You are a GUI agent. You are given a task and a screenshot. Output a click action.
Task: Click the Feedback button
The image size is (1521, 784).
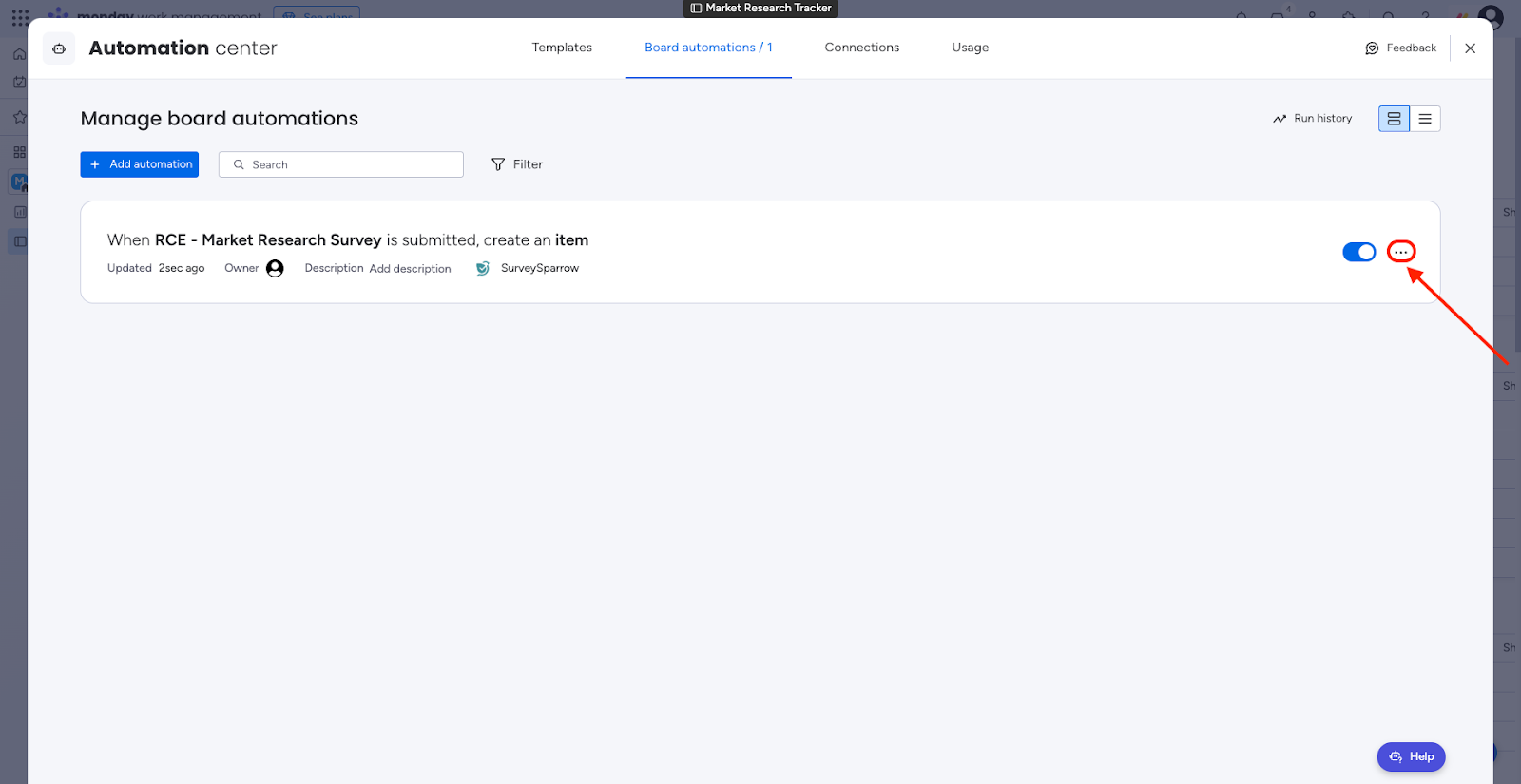click(x=1400, y=48)
